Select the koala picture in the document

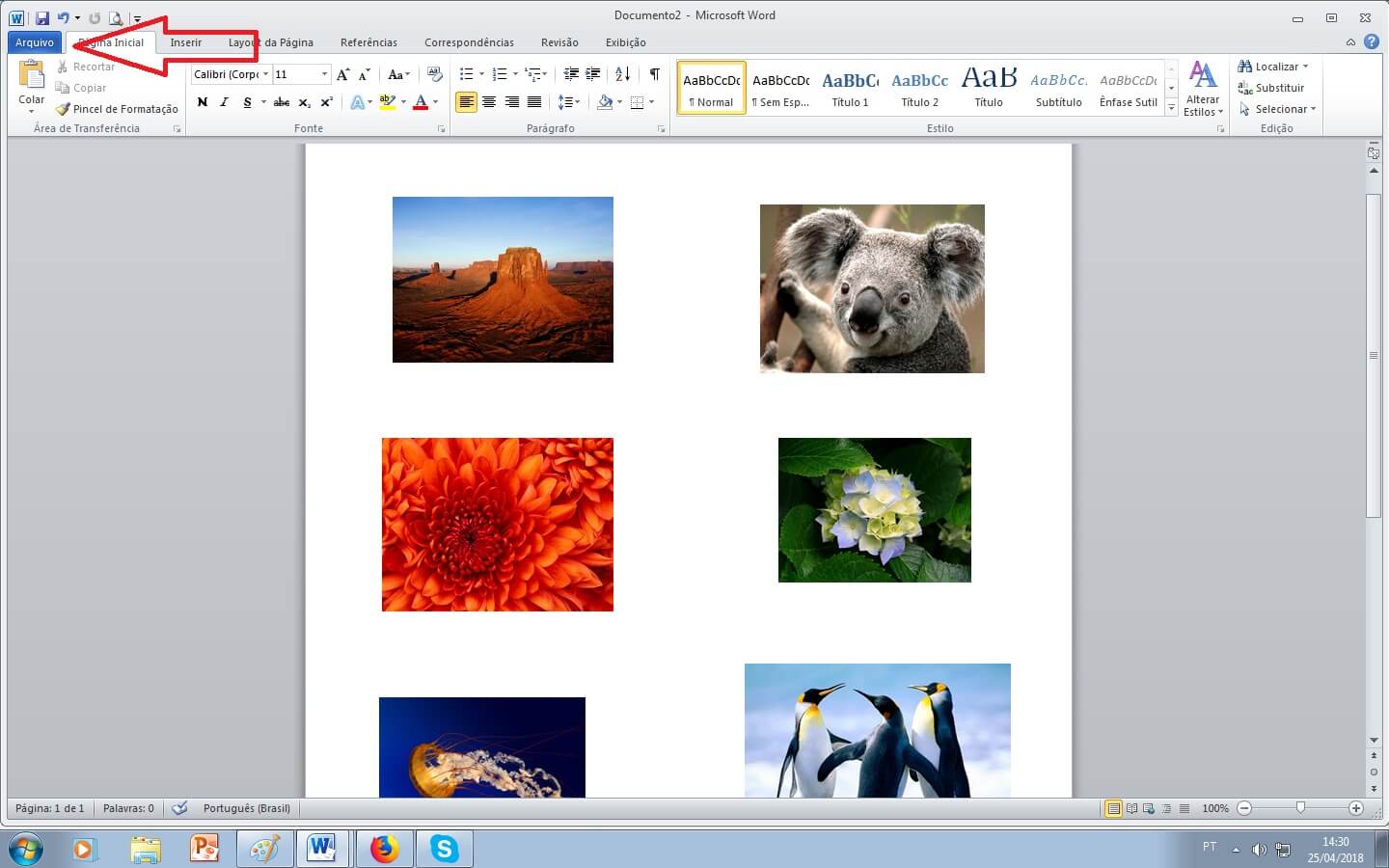872,288
